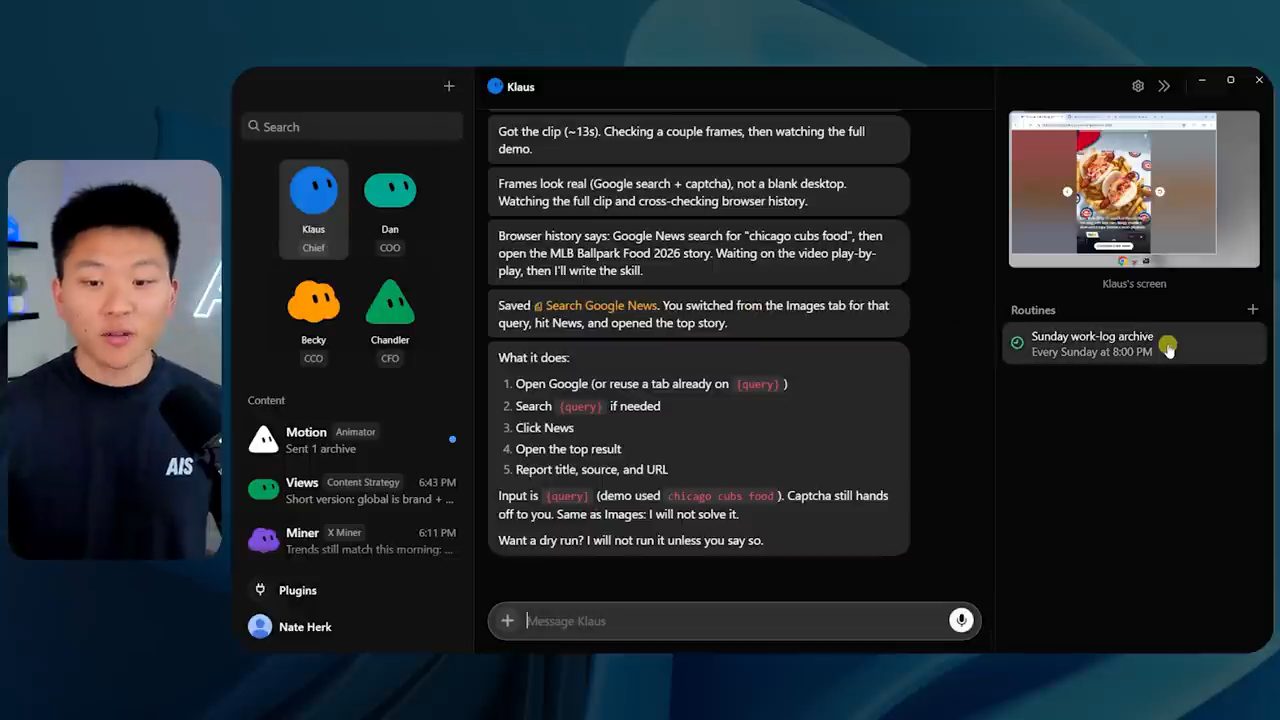Click the "Short version: global is brand" preview

(x=370, y=499)
